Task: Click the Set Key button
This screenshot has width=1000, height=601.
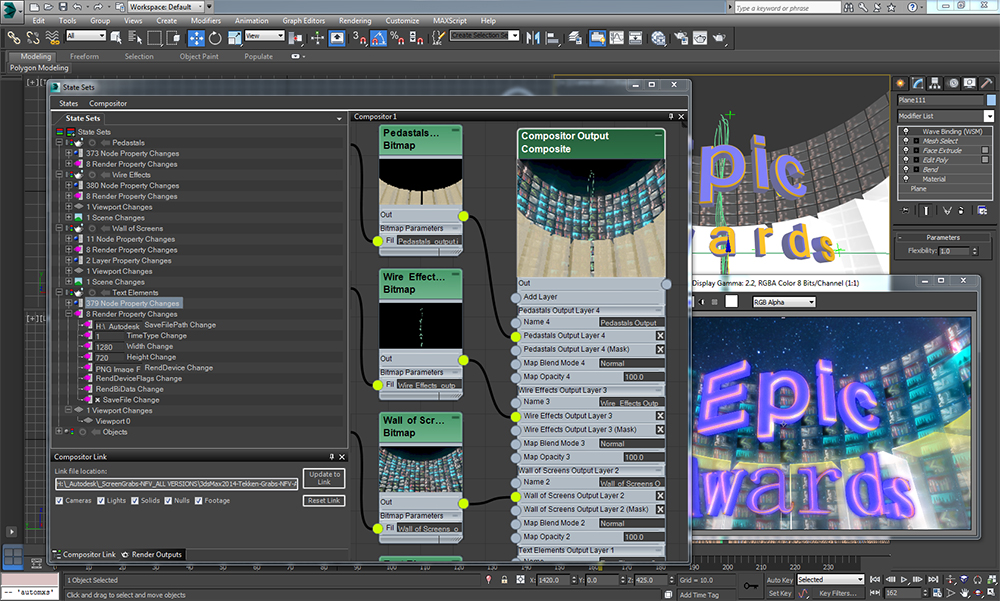Action: click(779, 593)
